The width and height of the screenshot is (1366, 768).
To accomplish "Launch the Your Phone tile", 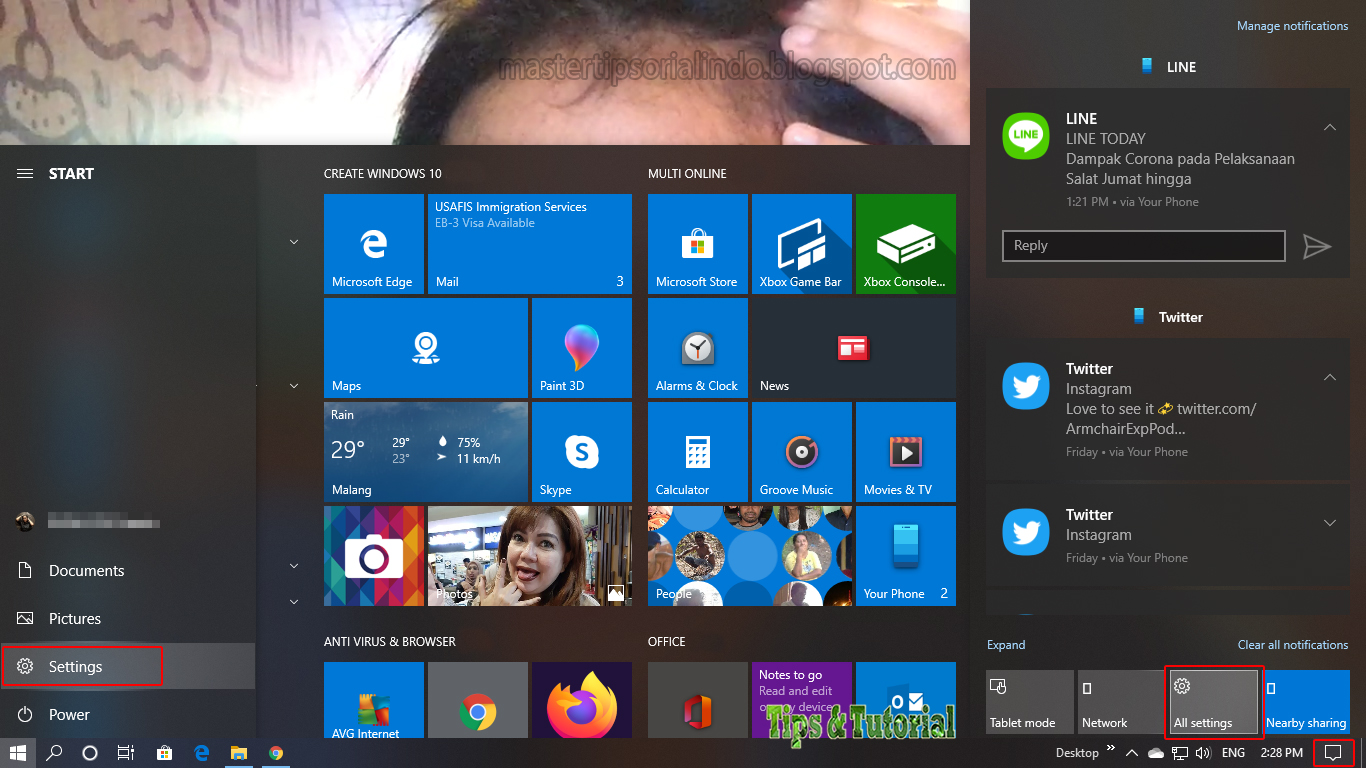I will (x=906, y=555).
